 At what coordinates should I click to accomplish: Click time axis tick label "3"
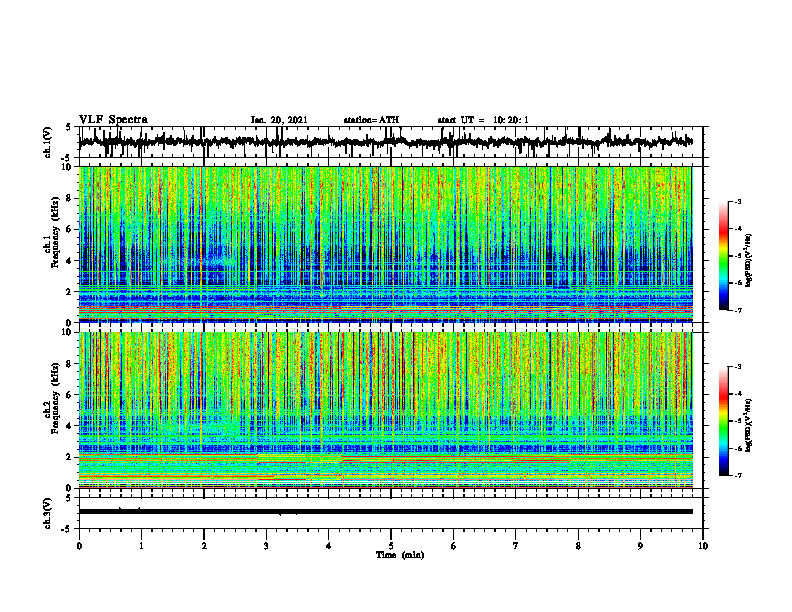(x=266, y=546)
